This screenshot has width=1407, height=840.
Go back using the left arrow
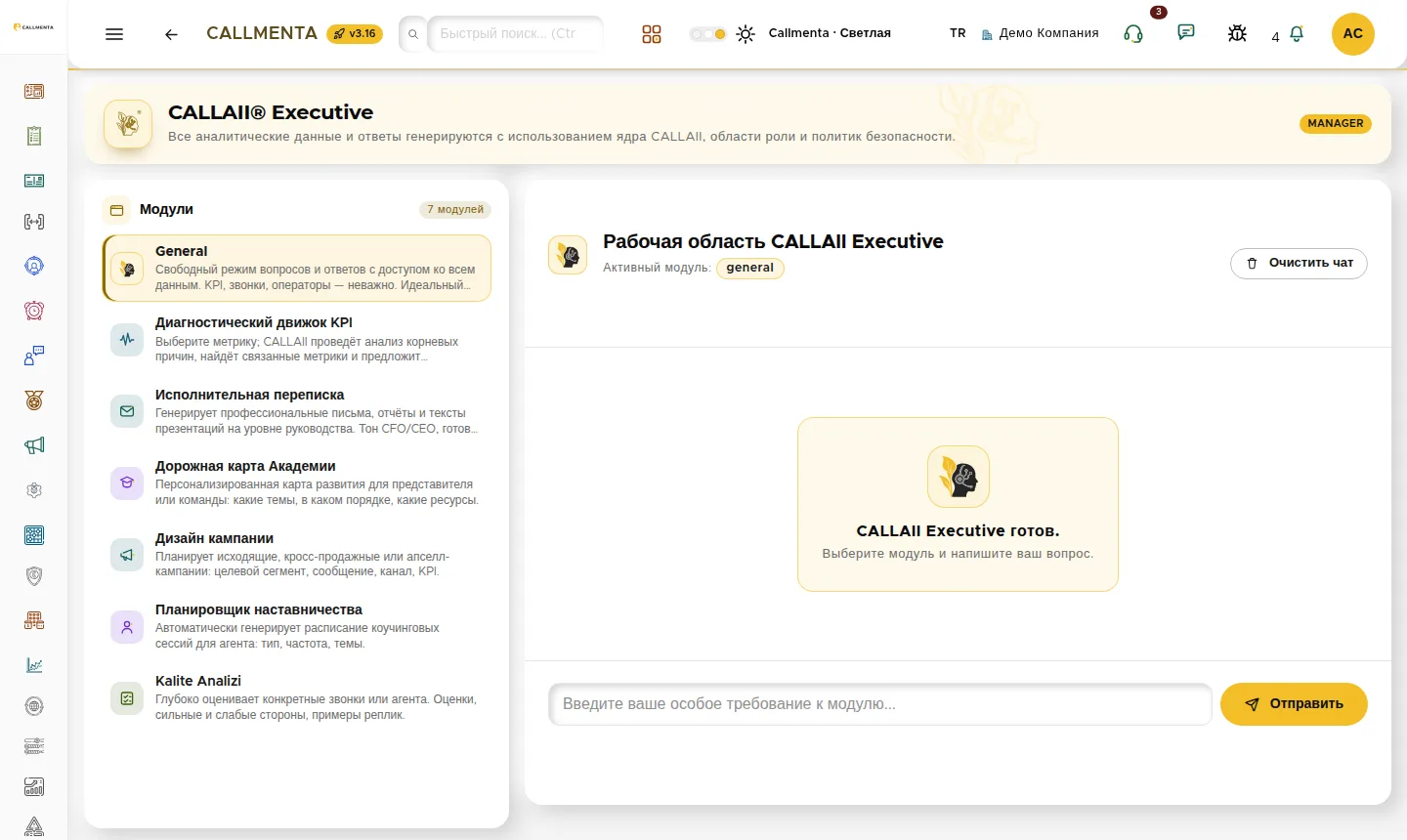(171, 34)
